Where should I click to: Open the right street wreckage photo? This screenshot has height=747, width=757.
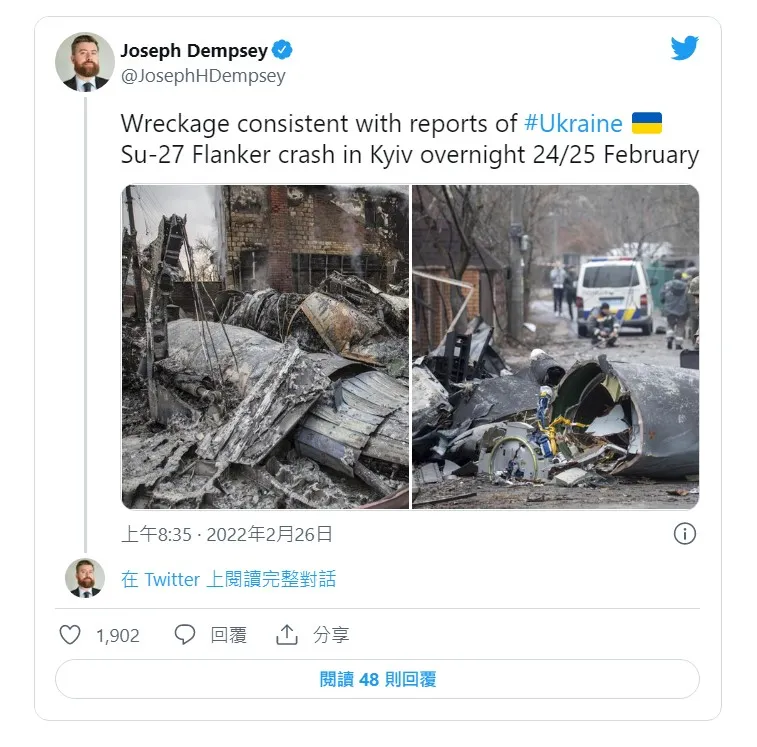click(556, 347)
